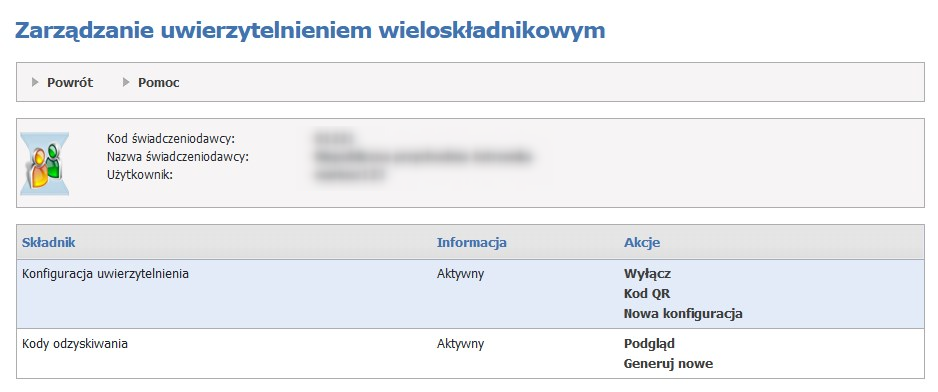The width and height of the screenshot is (938, 392).
Task: Open the Pomoc help link
Action: click(159, 83)
